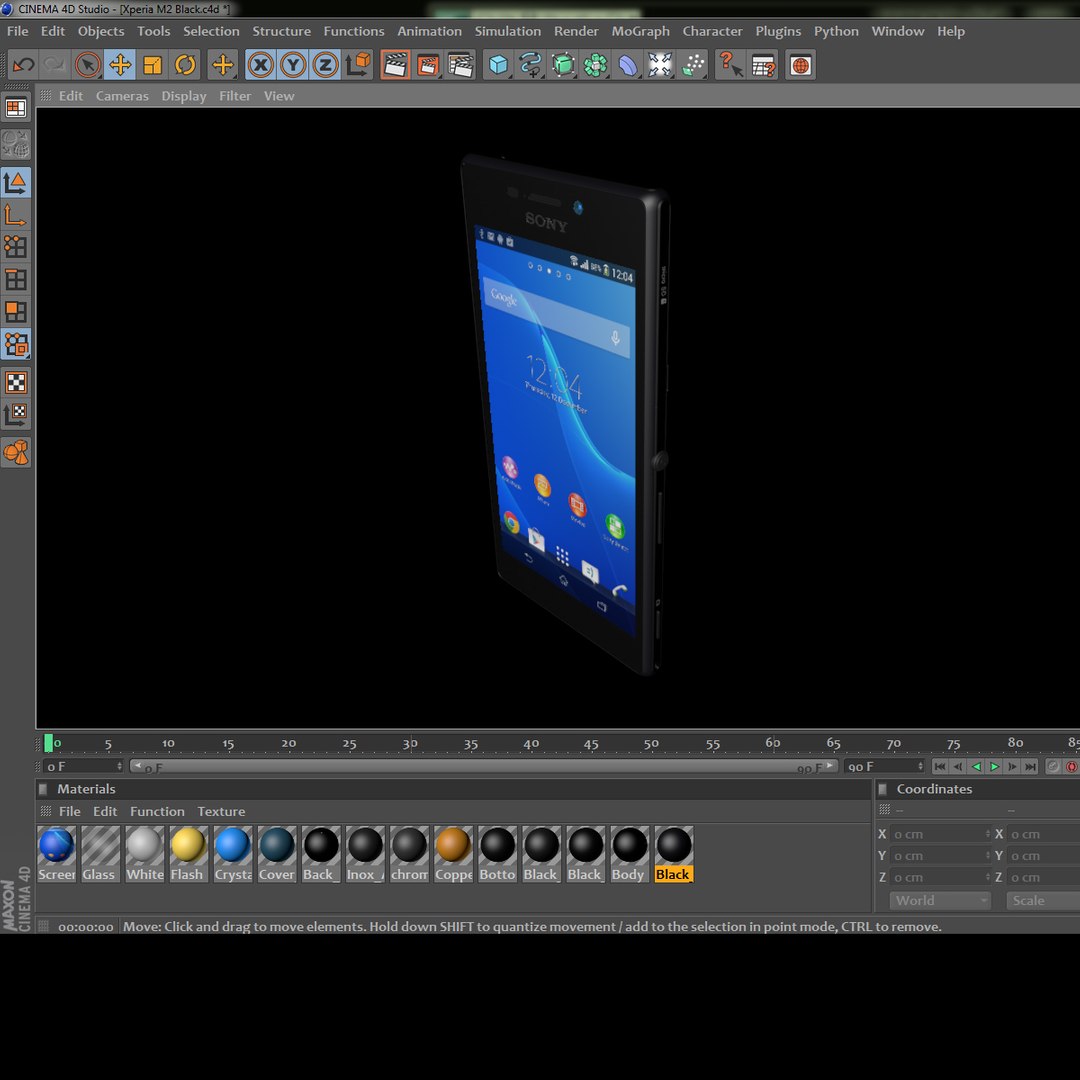Add a Cube primitive object
Image resolution: width=1080 pixels, height=1080 pixels.
tap(498, 65)
